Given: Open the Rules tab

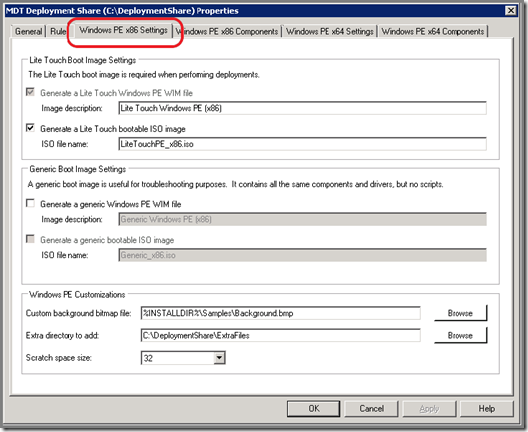Looking at the screenshot, I should click(x=58, y=31).
